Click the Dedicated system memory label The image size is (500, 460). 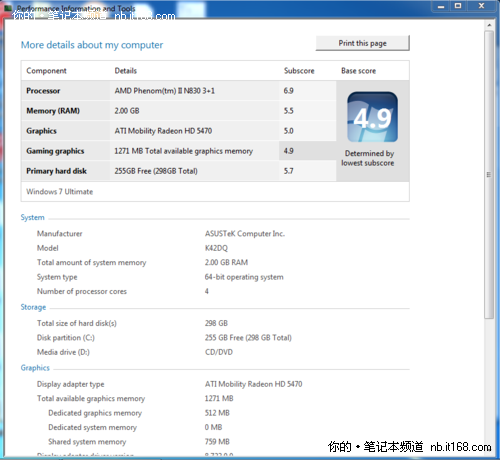92,427
